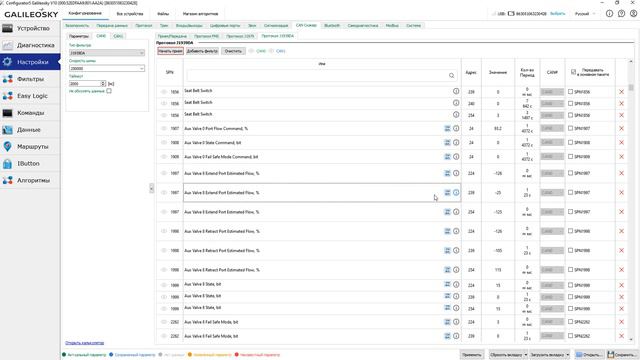Screen dimensions: 640x360
Task: Open the Данные sidebar icon
Action: [7, 130]
